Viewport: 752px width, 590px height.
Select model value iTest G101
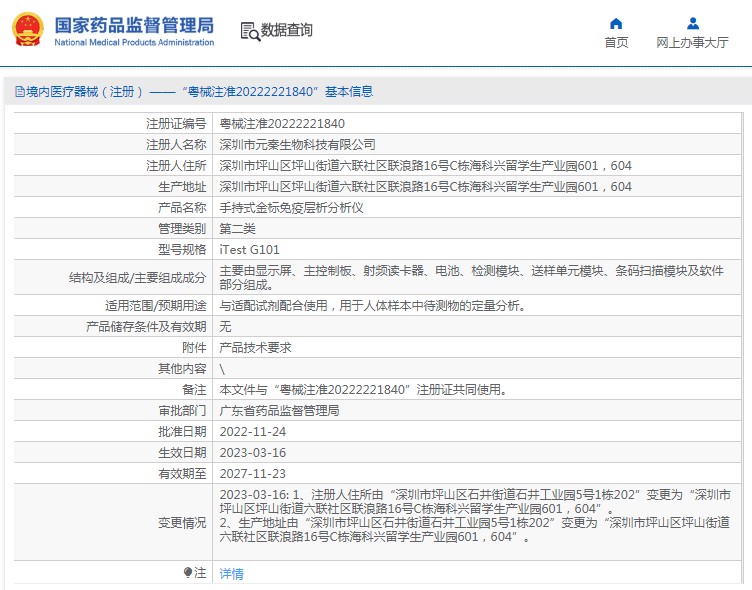pyautogui.click(x=249, y=249)
